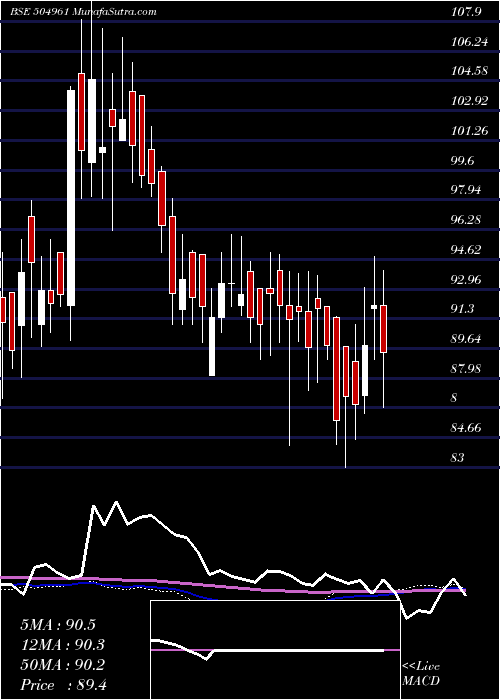Click the tallest white candlestick body
Viewport: 500px width, 700px height.
(x=71, y=198)
